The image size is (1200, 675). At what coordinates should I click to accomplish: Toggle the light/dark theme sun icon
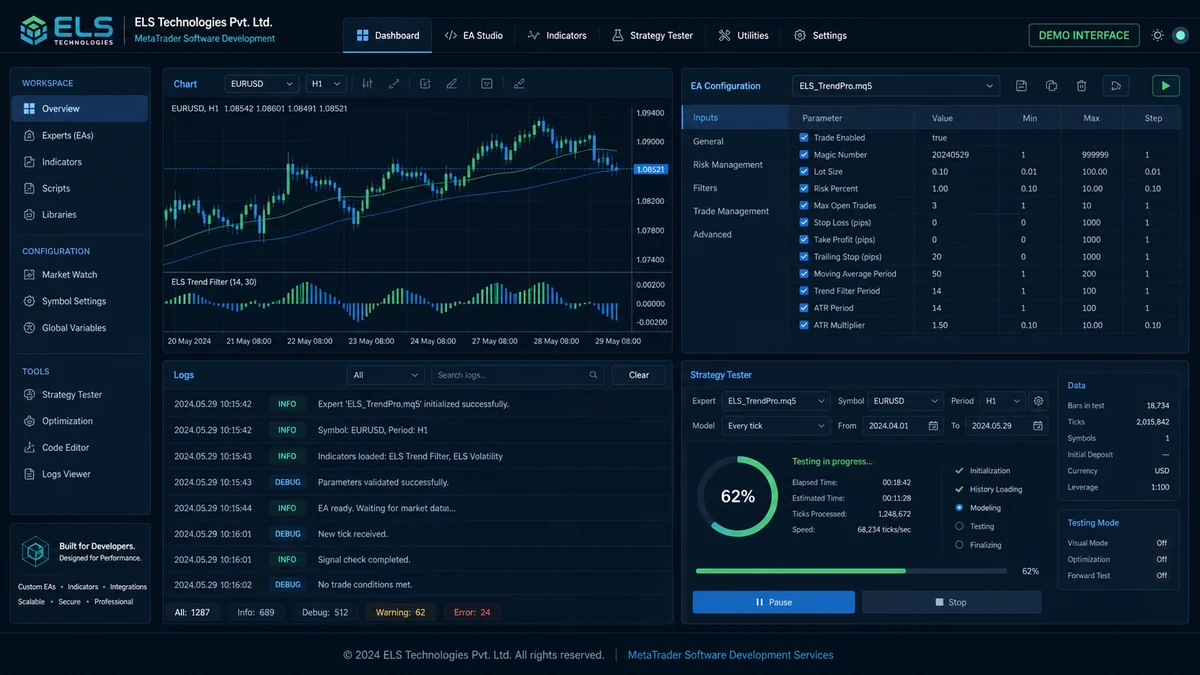click(x=1157, y=35)
